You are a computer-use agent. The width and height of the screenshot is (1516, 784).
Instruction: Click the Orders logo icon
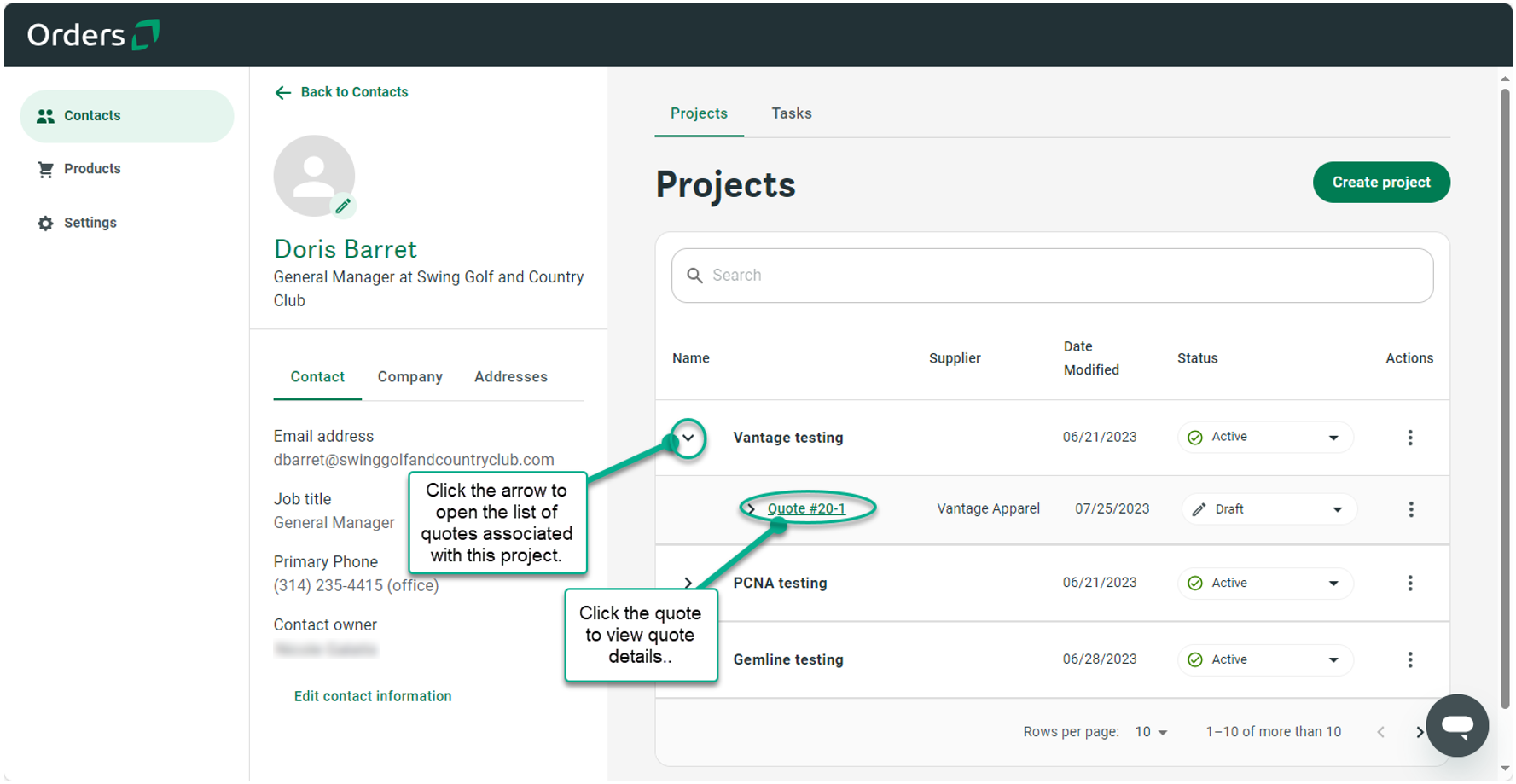[x=146, y=35]
